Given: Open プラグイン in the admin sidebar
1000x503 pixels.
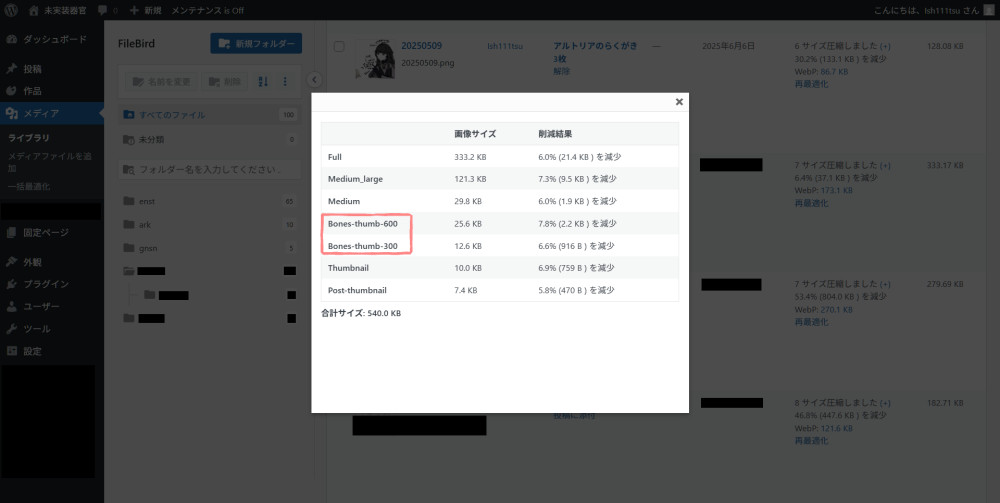Looking at the screenshot, I should [45, 284].
